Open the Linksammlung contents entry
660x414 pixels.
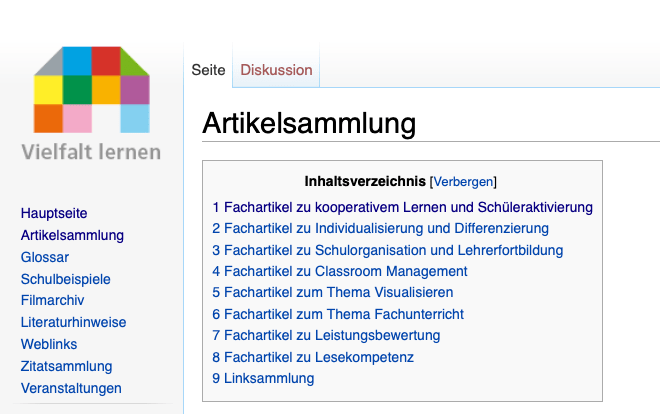coord(263,378)
